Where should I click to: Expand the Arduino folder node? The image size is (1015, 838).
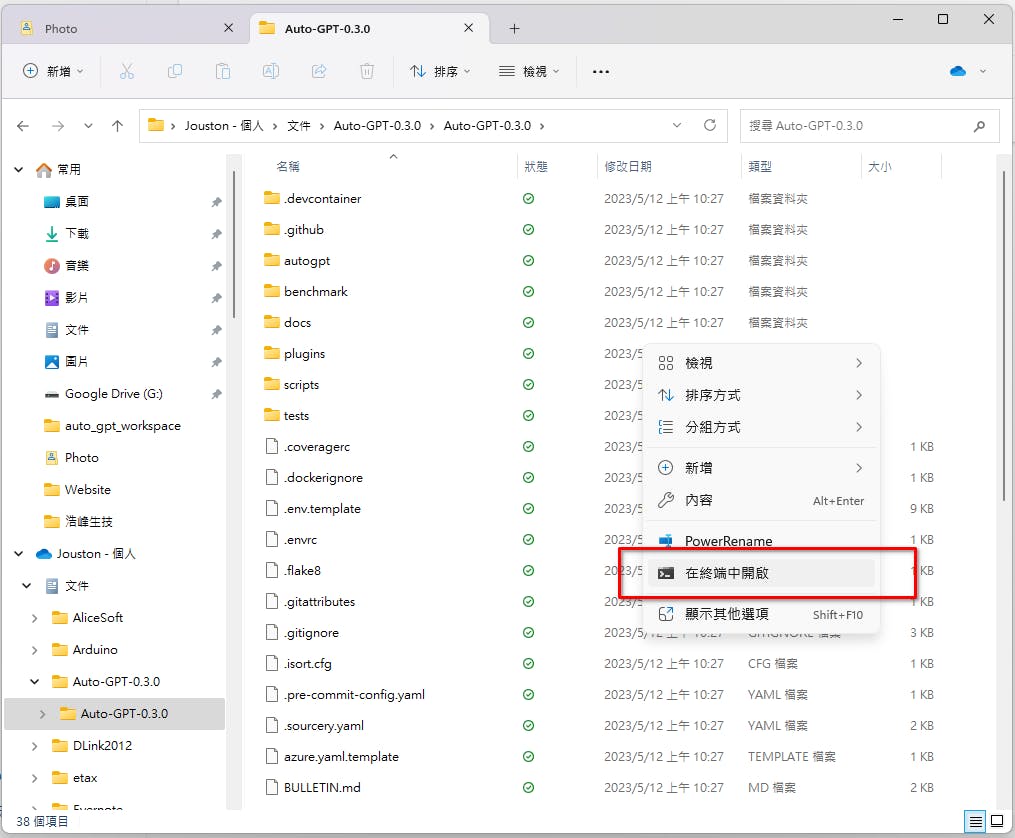tap(34, 650)
